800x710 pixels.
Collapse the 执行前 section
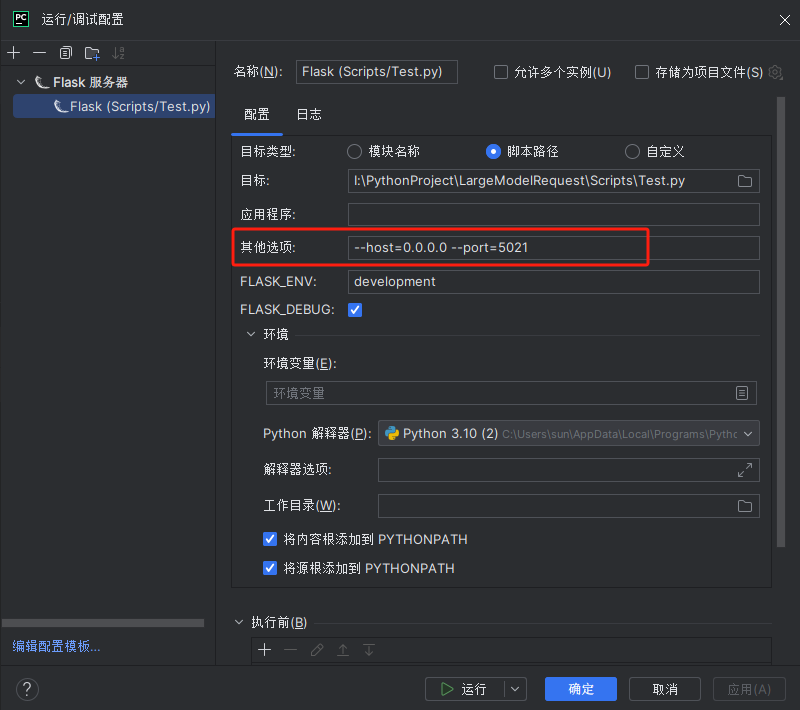pos(239,622)
